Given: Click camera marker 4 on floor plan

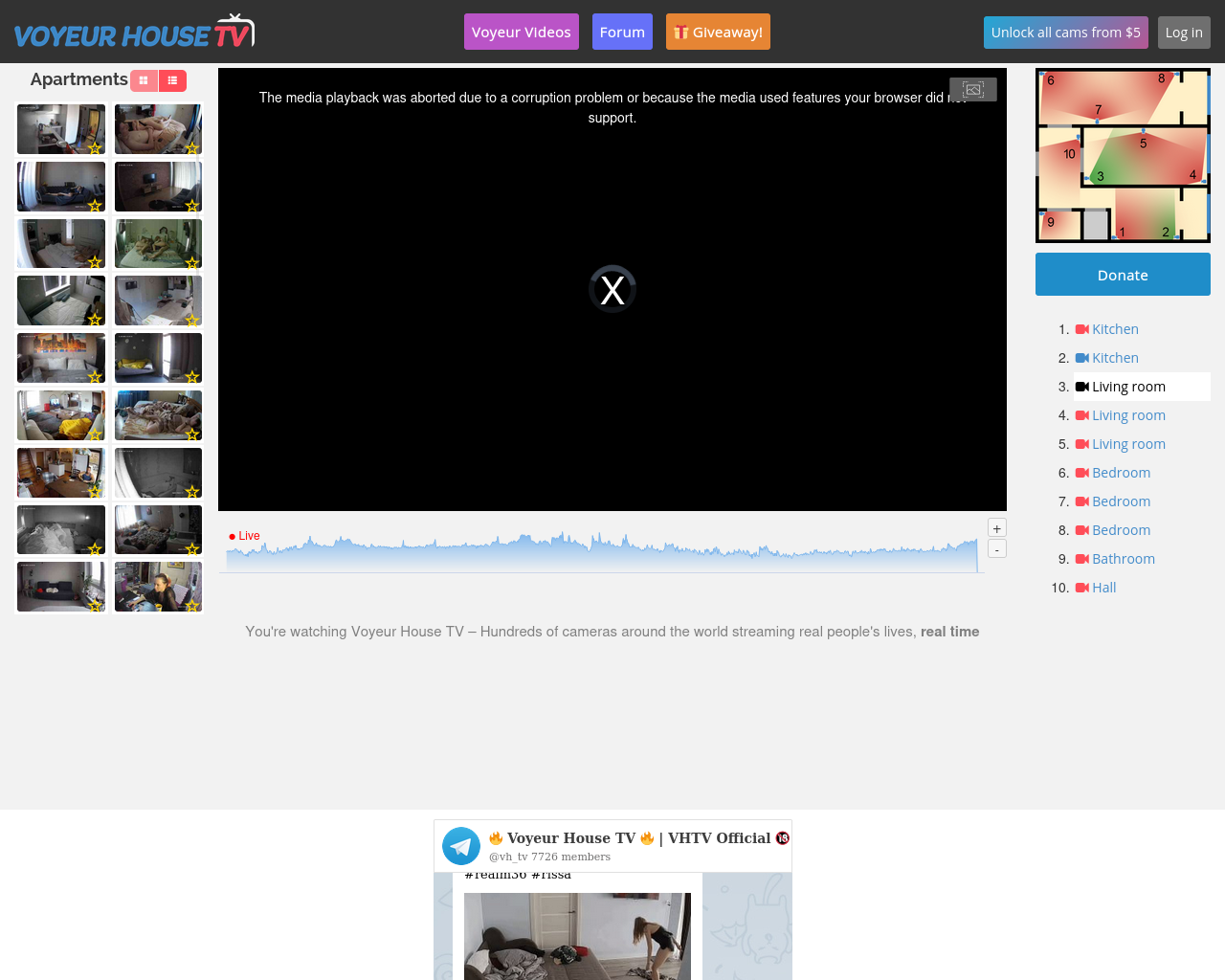Looking at the screenshot, I should [1192, 175].
